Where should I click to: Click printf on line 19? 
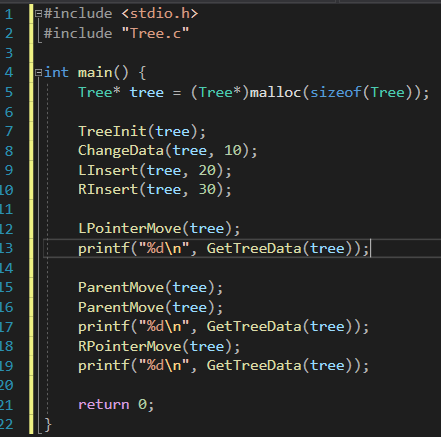pyautogui.click(x=104, y=365)
